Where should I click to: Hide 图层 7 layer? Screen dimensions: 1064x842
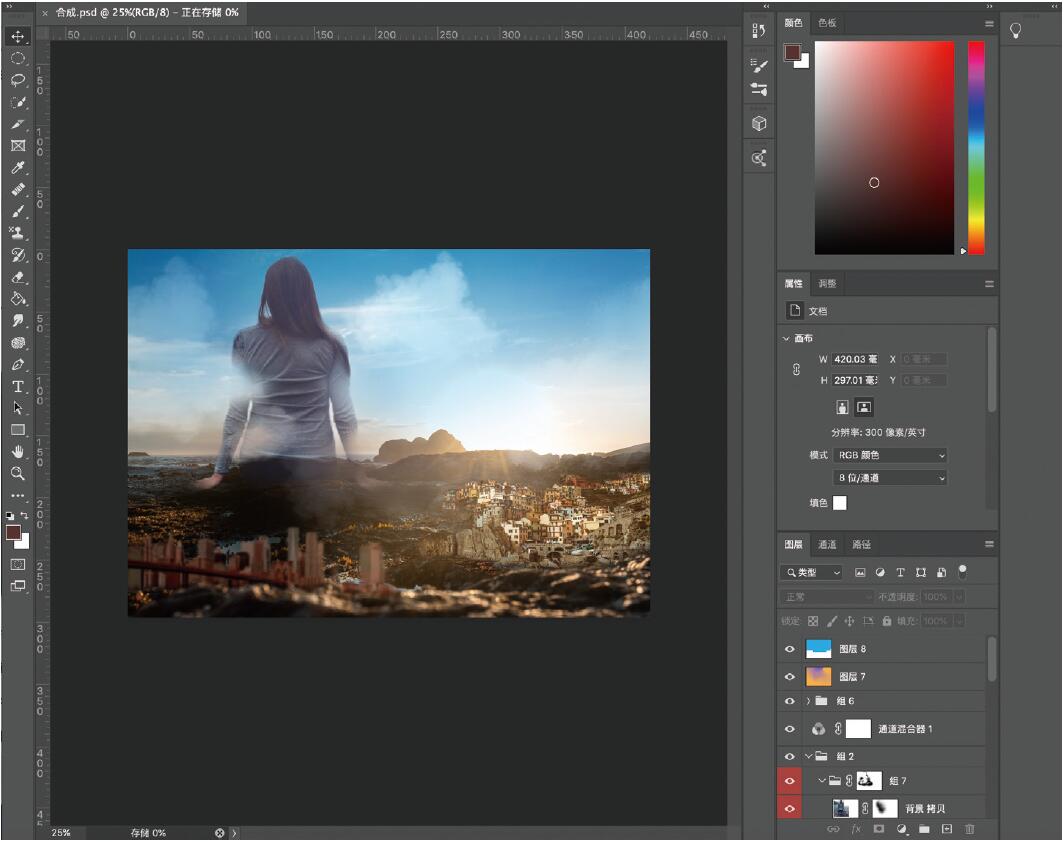tap(789, 677)
